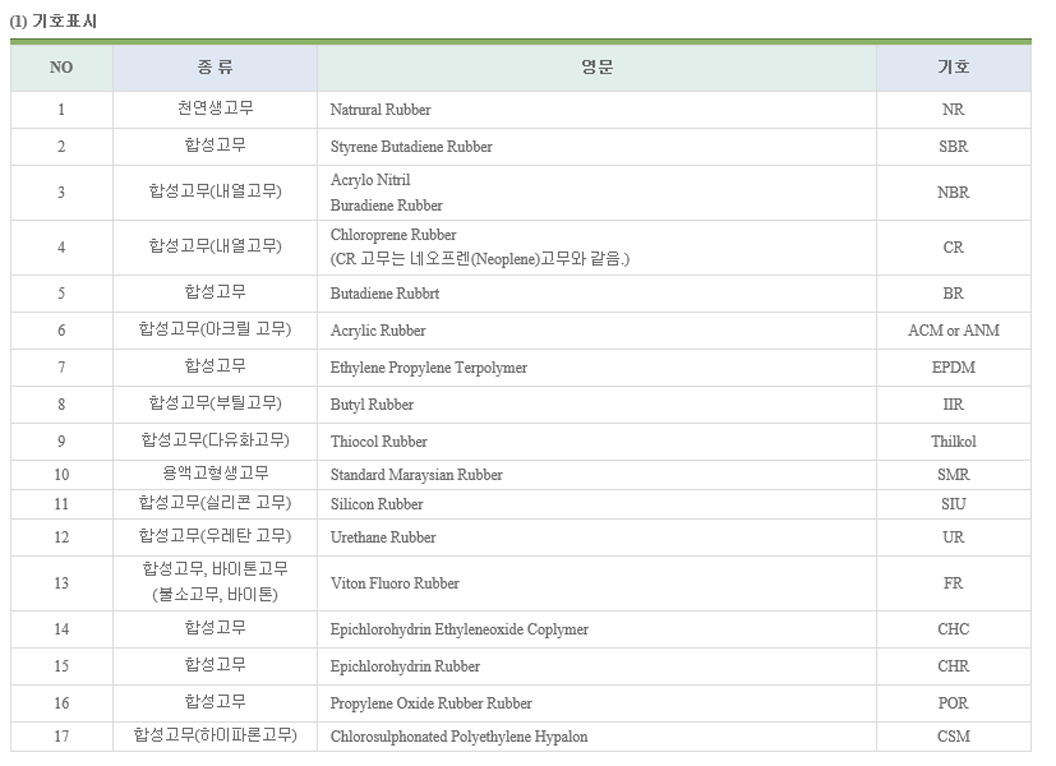Viewport: 1056px width, 766px height.
Task: Select the 'Propylene Oxide Rubber Rubber' cell
Action: pyautogui.click(x=431, y=703)
